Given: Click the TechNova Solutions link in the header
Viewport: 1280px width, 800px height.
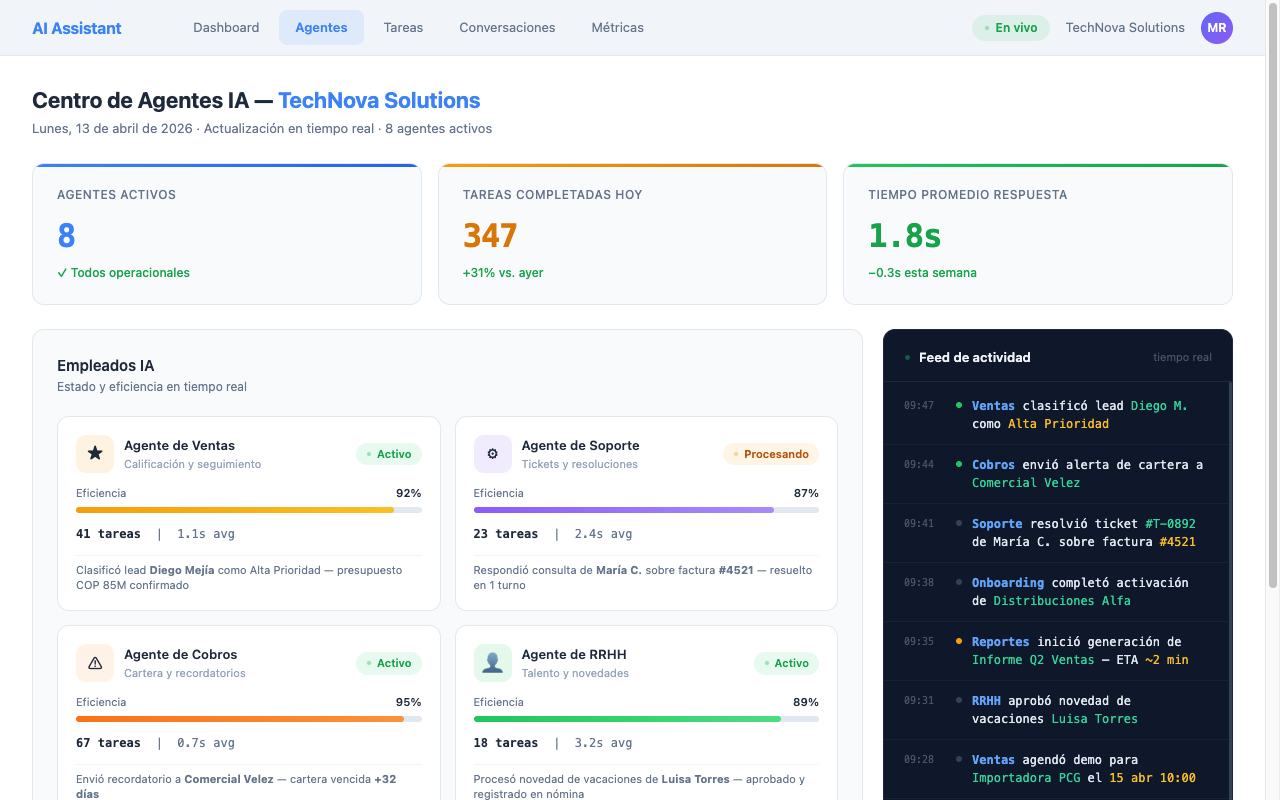Looking at the screenshot, I should coord(1125,28).
